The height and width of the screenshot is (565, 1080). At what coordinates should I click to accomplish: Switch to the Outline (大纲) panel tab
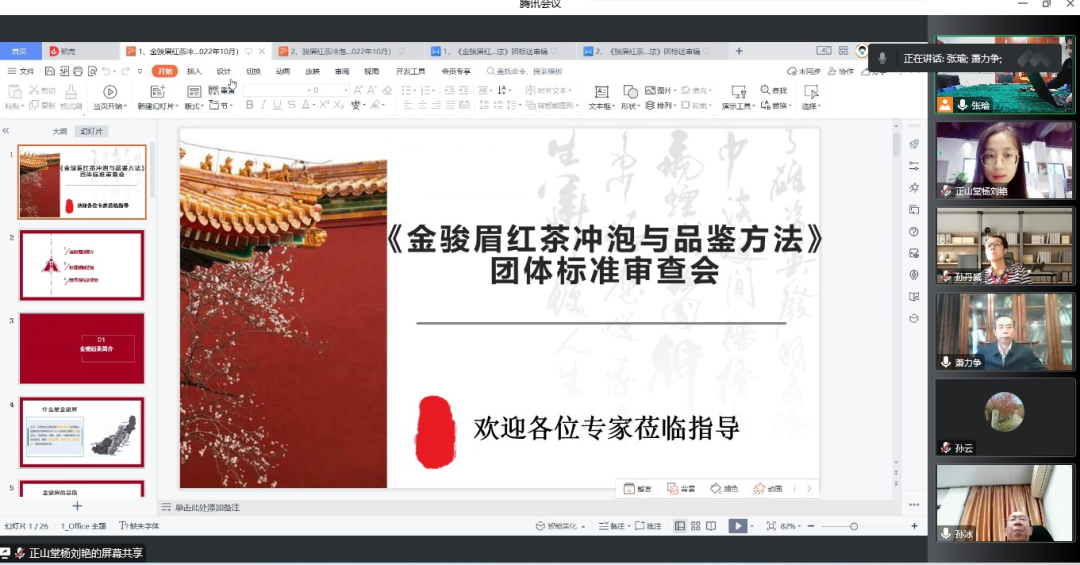pos(60,131)
